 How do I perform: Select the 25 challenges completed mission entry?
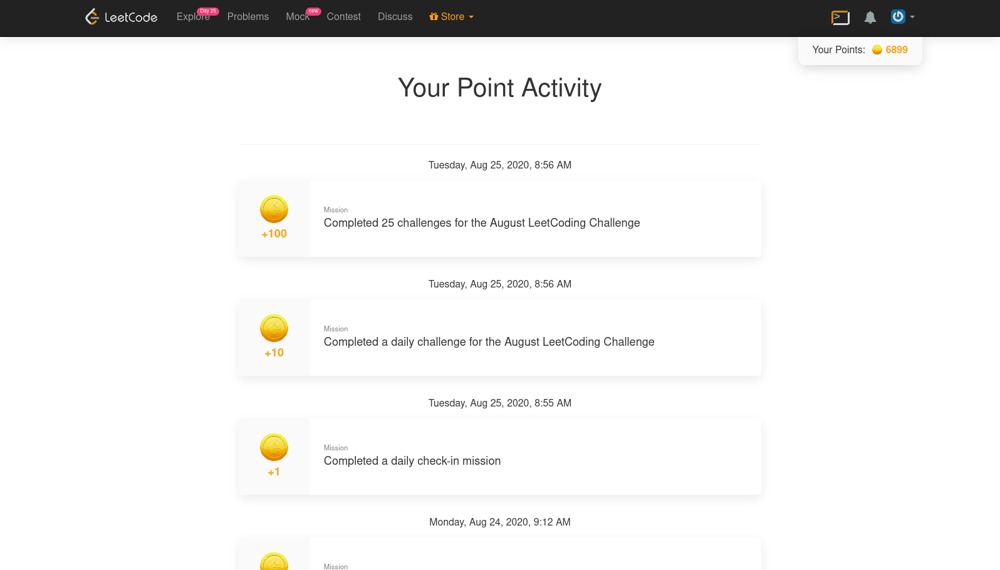(x=481, y=223)
